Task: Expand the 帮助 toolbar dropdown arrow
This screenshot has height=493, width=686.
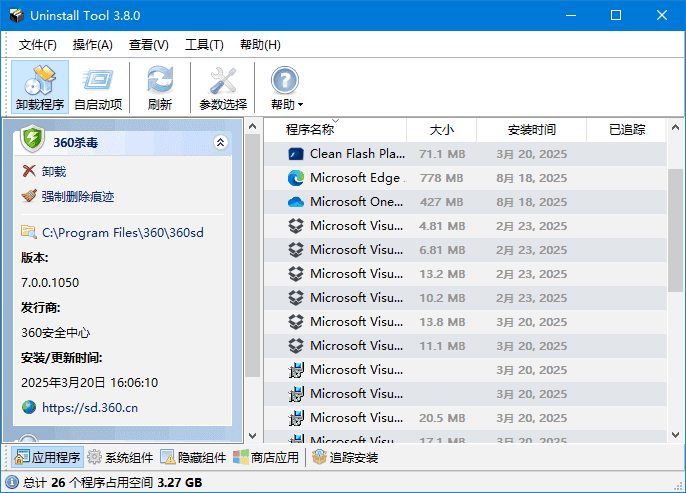Action: 300,105
